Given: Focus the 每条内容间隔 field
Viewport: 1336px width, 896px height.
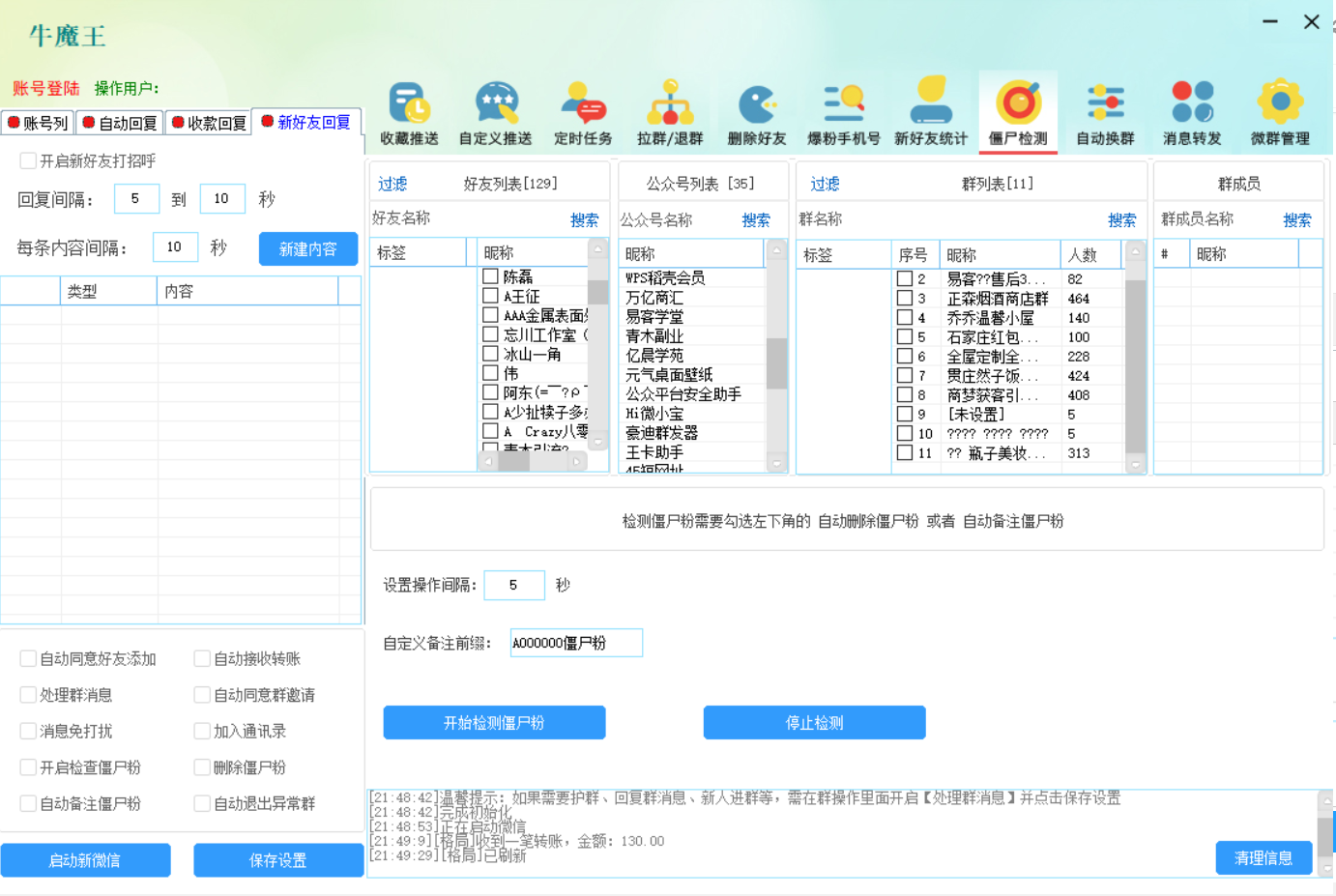Looking at the screenshot, I should click(x=175, y=246).
